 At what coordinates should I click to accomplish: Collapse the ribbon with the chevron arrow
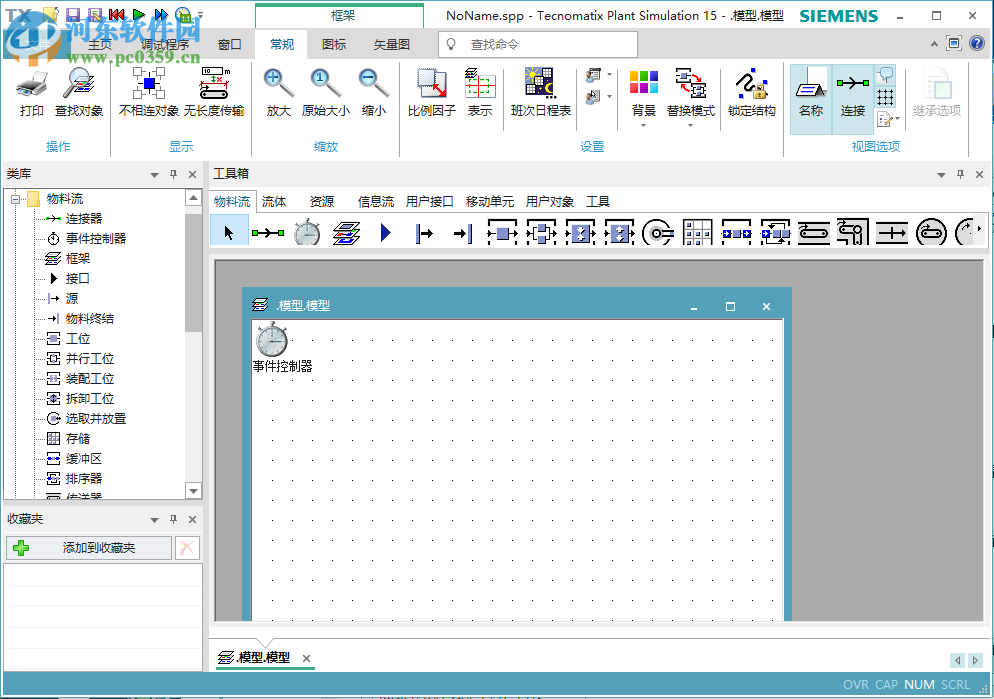pyautogui.click(x=933, y=43)
